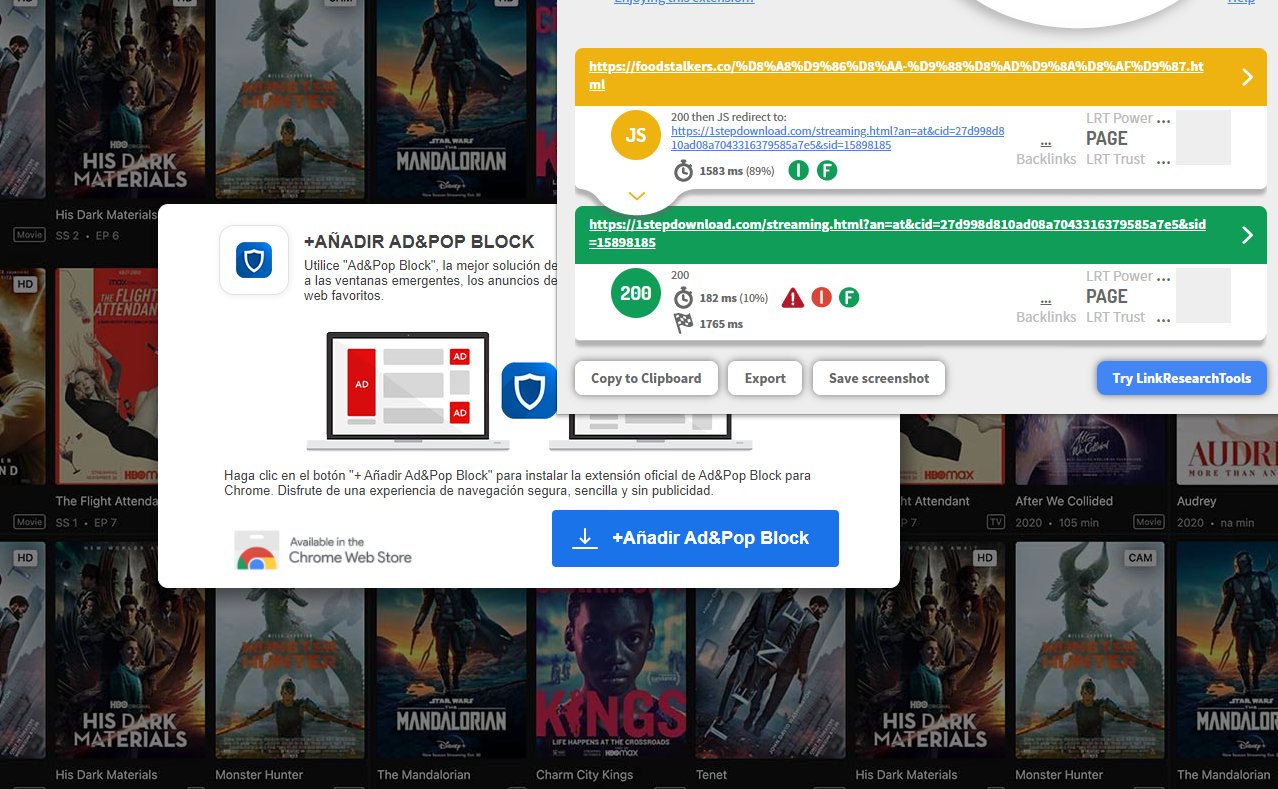
Task: Click the stopwatch icon beside 1583 ms
Action: click(683, 171)
